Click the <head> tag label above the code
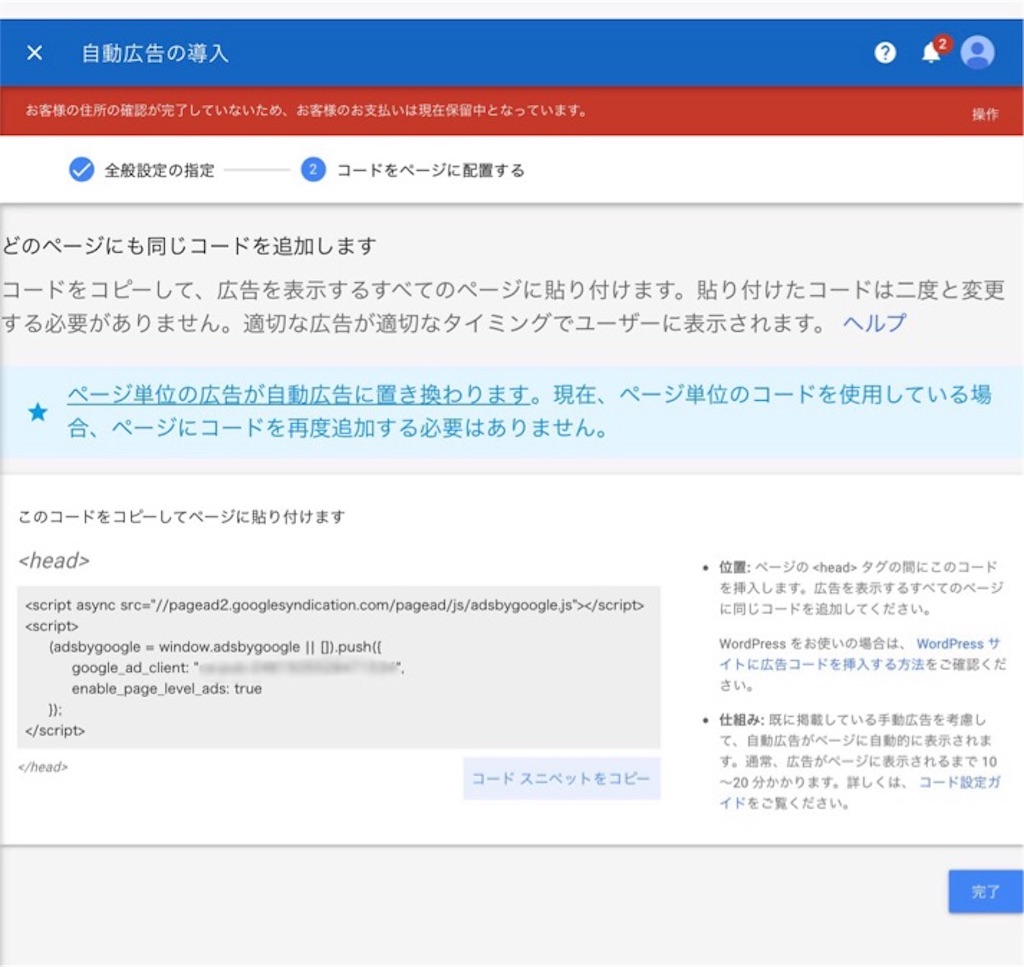Screen dimensions: 1024x967 pyautogui.click(x=54, y=560)
